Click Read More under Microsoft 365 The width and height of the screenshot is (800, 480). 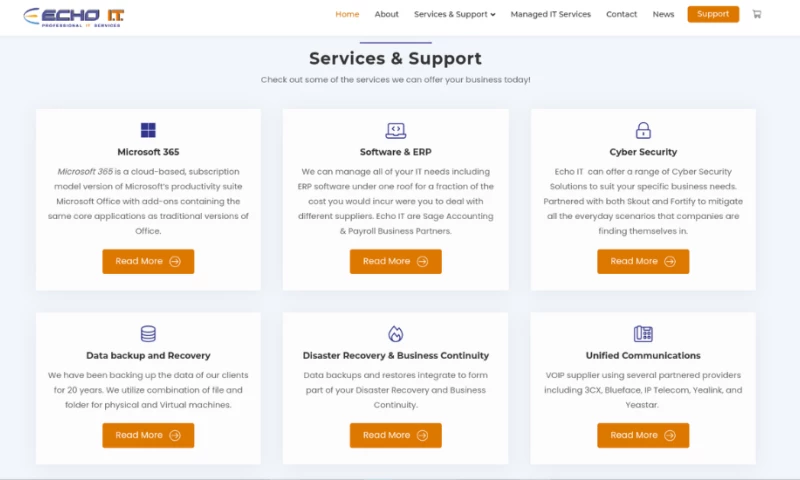(148, 261)
